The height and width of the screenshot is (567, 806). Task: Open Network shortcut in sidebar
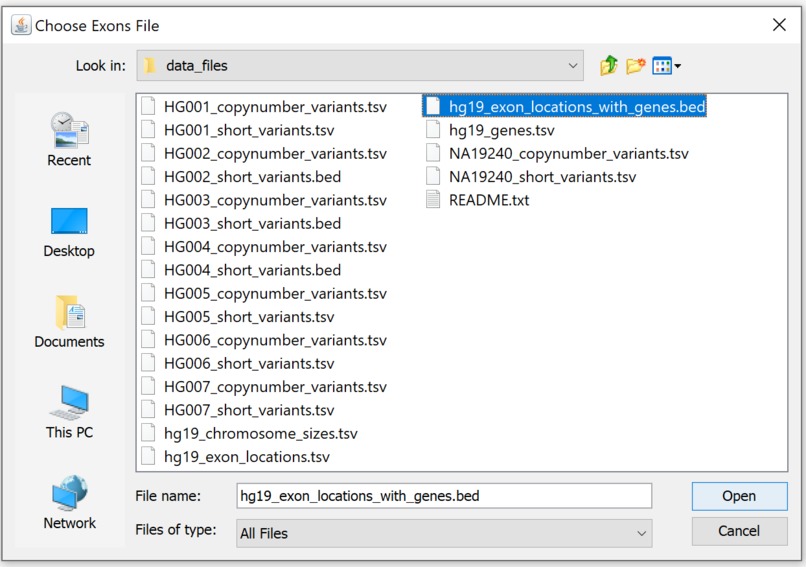click(69, 503)
